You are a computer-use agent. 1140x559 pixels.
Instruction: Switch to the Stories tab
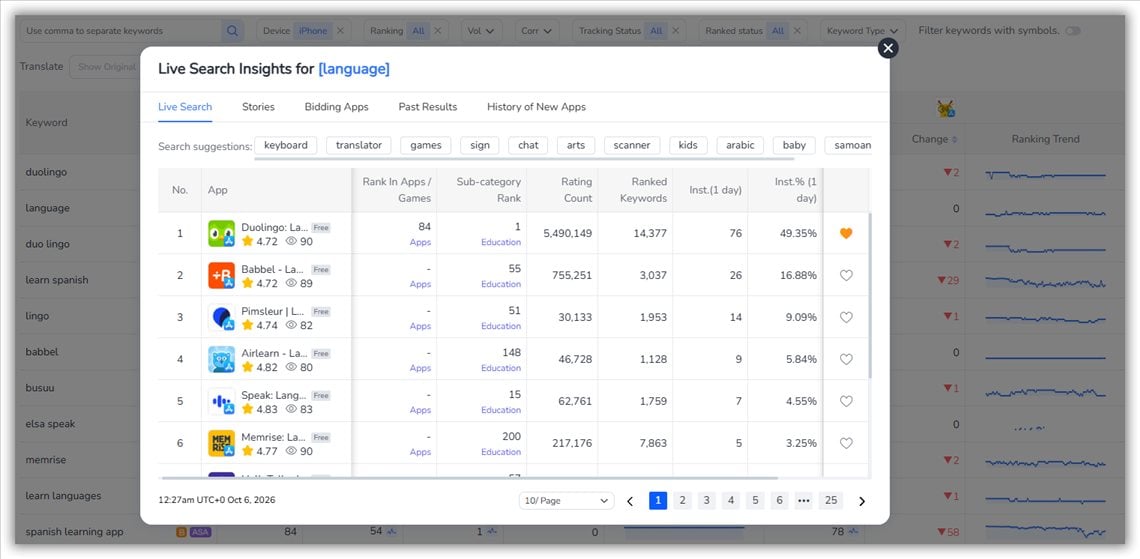[258, 107]
